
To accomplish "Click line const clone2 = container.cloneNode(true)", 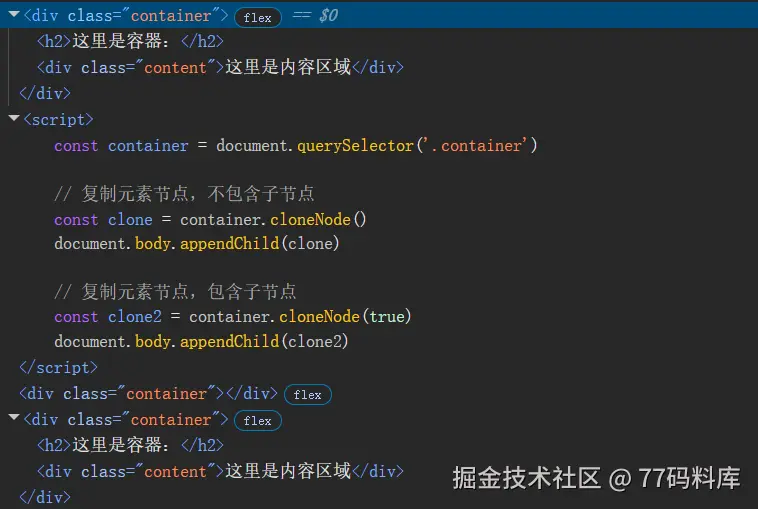I will [233, 317].
